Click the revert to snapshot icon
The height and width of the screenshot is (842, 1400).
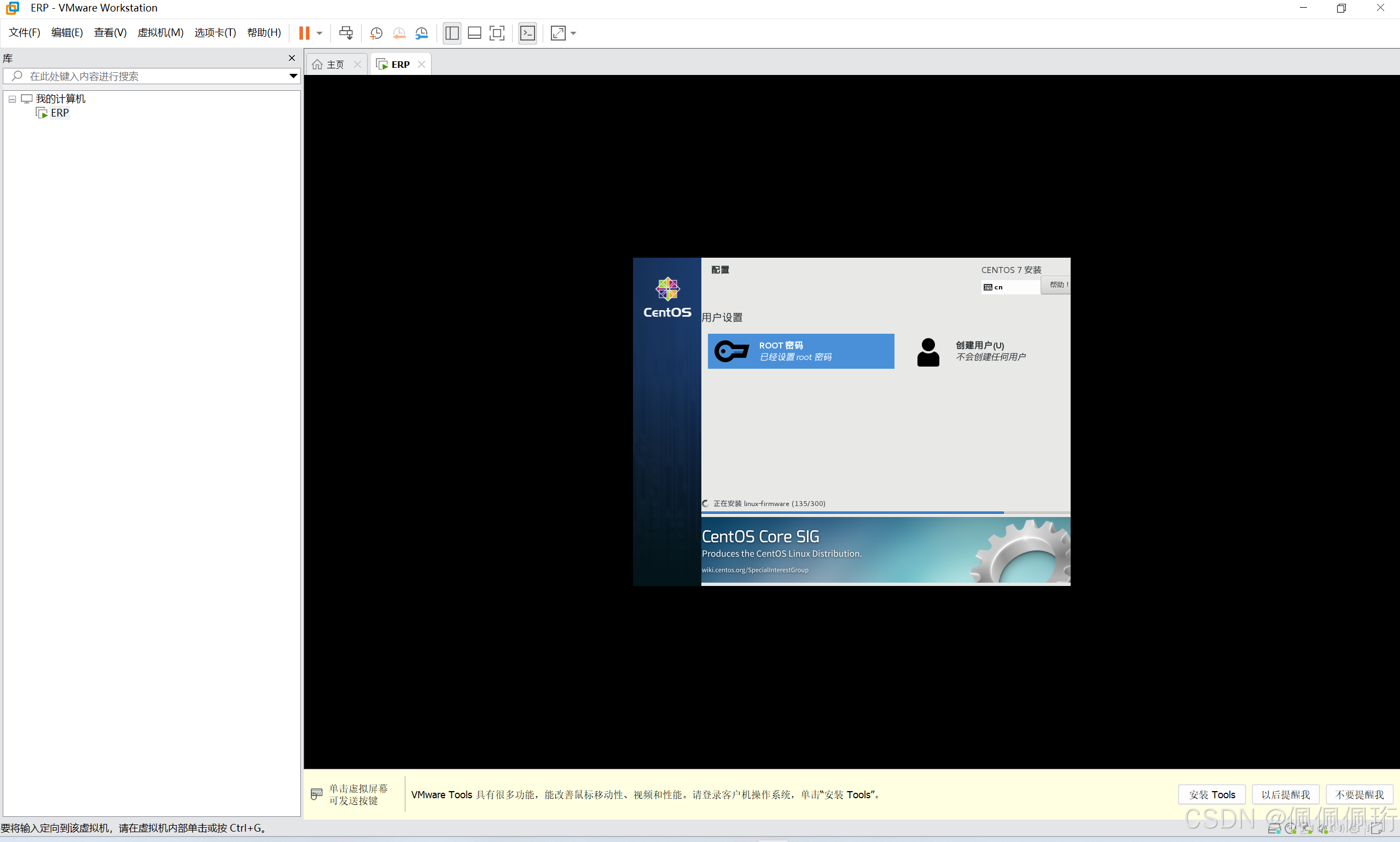(399, 33)
